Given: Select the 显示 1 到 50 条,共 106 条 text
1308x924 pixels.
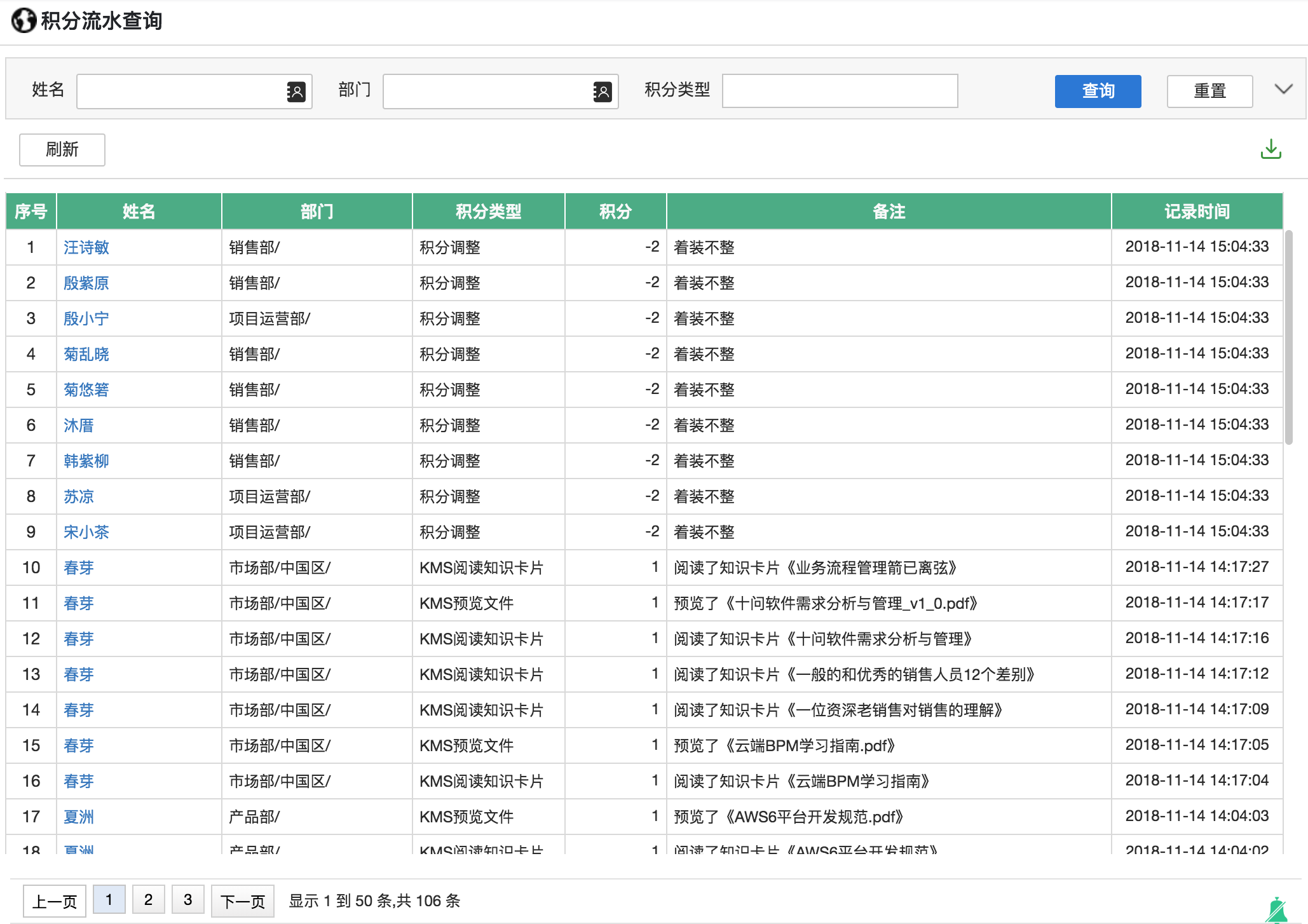Looking at the screenshot, I should coord(374,900).
